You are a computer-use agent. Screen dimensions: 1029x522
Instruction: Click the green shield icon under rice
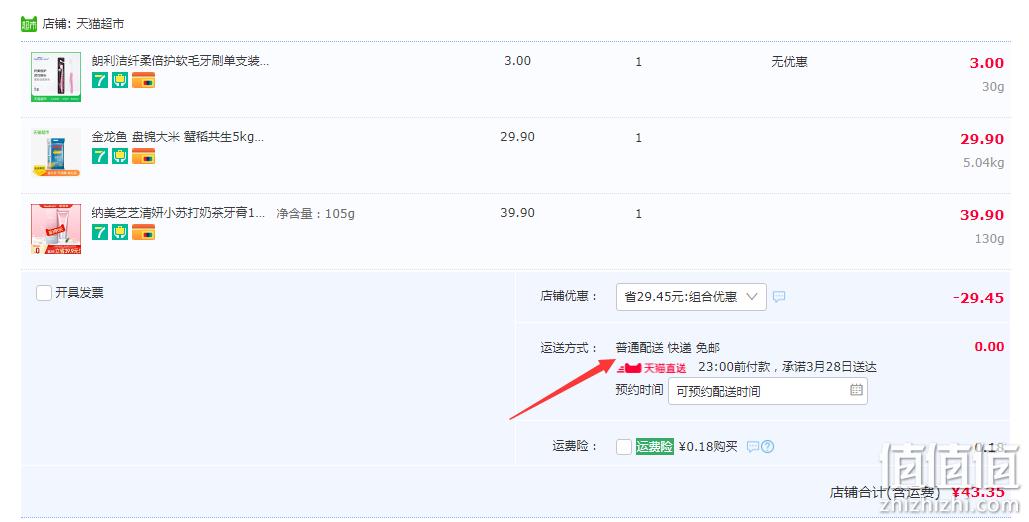click(119, 156)
